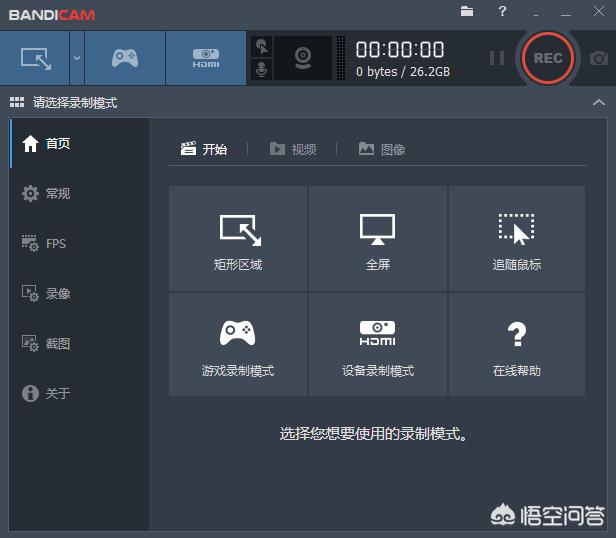Click the 0 bytes / 26.2GB status
616x538 pixels.
(x=403, y=72)
